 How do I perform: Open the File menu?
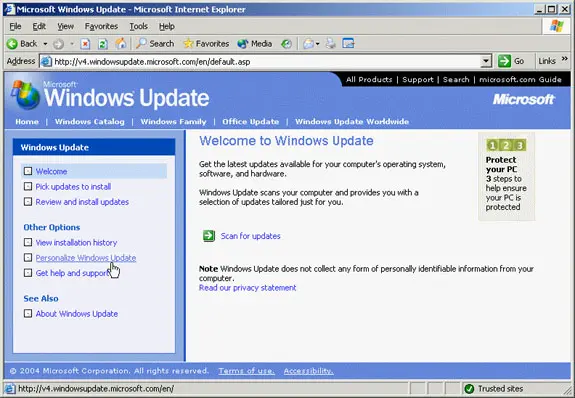point(15,26)
